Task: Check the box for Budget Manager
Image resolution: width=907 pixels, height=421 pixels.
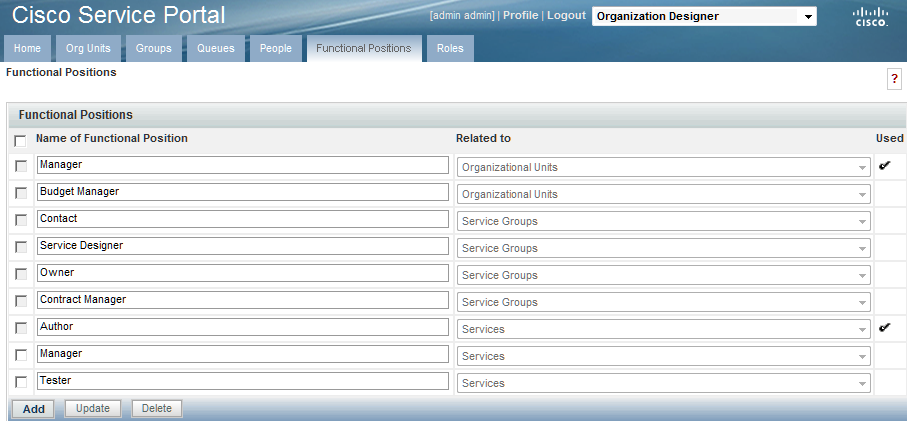Action: (x=21, y=193)
